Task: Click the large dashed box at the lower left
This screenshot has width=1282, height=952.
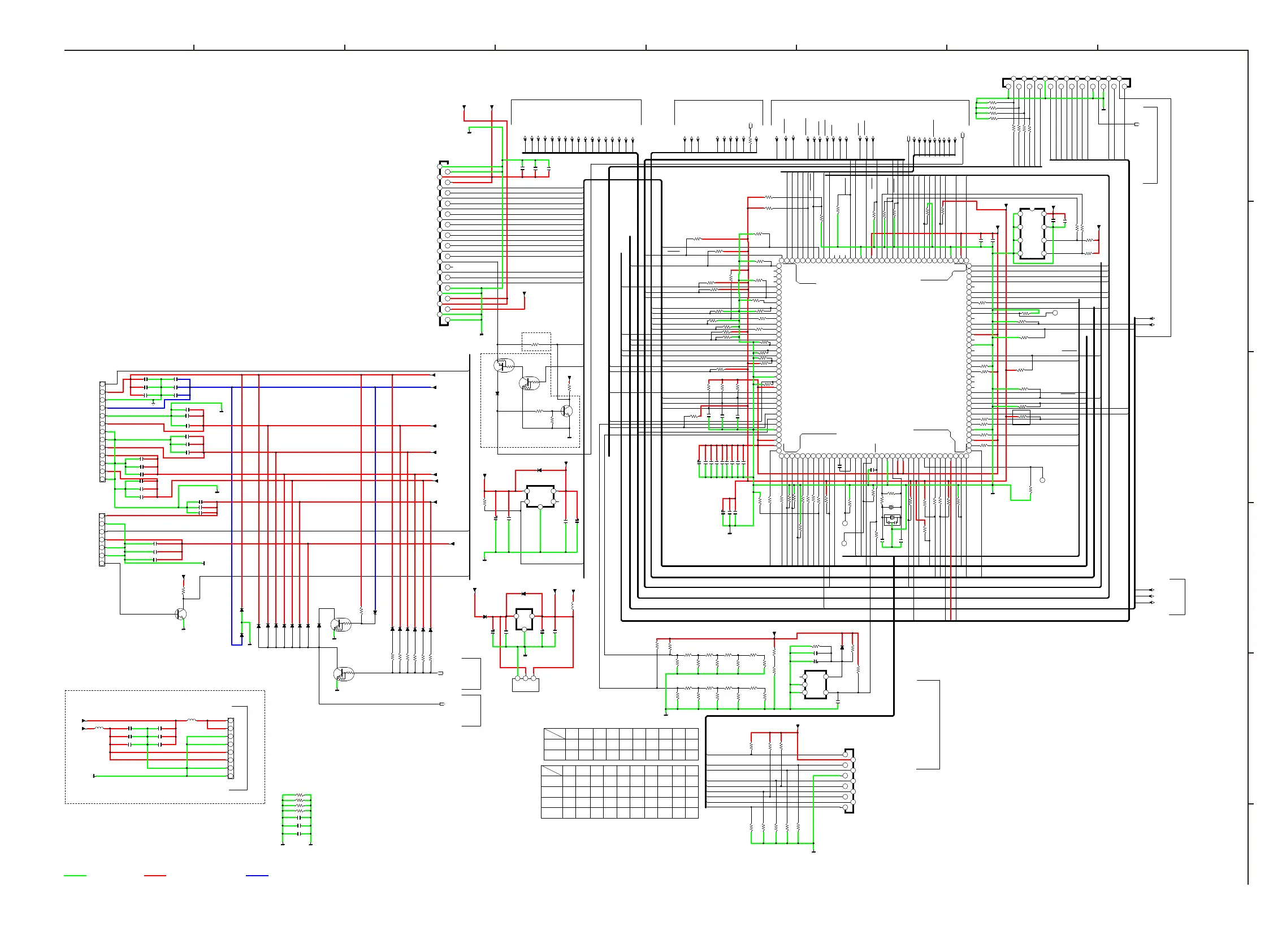Action: point(165,747)
